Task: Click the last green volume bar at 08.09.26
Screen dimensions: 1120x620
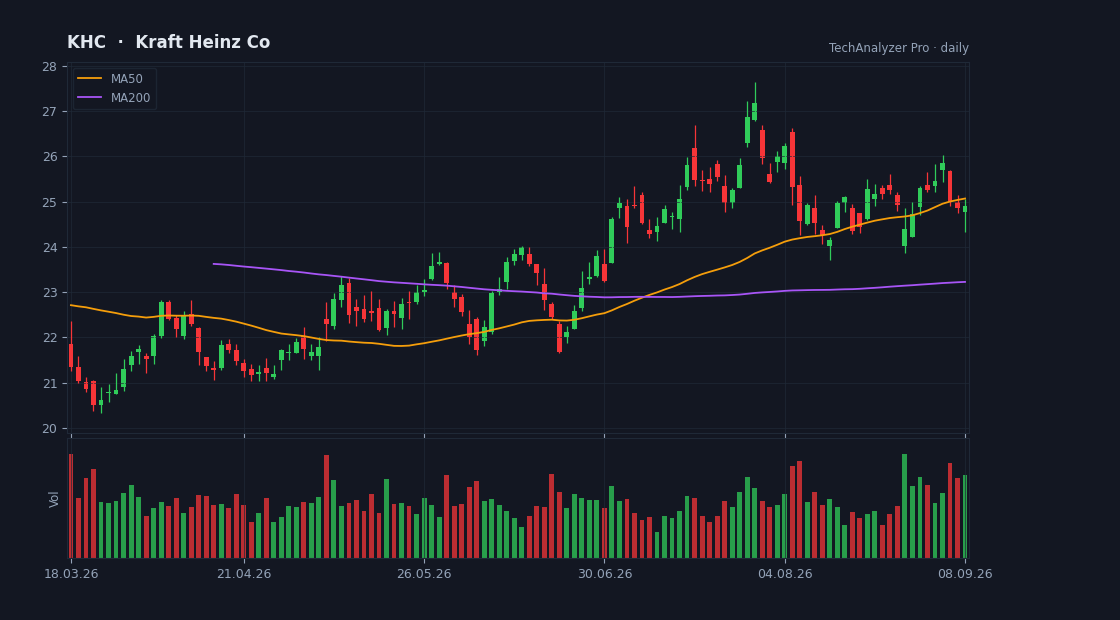Action: click(x=965, y=516)
